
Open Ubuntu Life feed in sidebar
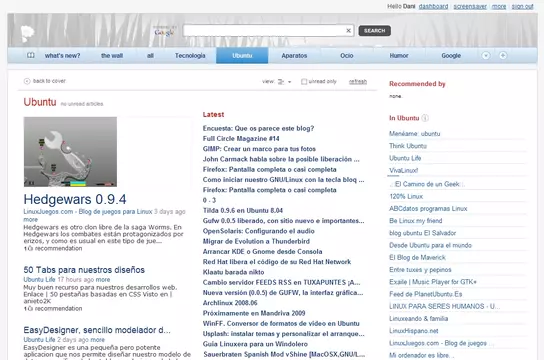click(405, 158)
